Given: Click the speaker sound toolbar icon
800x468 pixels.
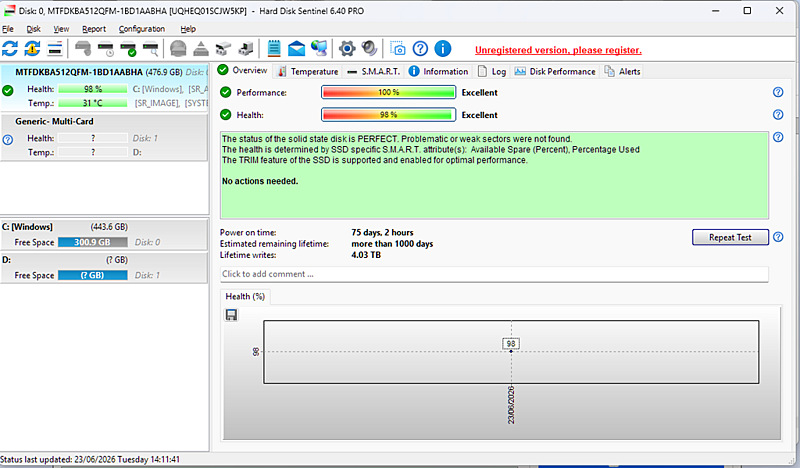Looking at the screenshot, I should pos(369,49).
